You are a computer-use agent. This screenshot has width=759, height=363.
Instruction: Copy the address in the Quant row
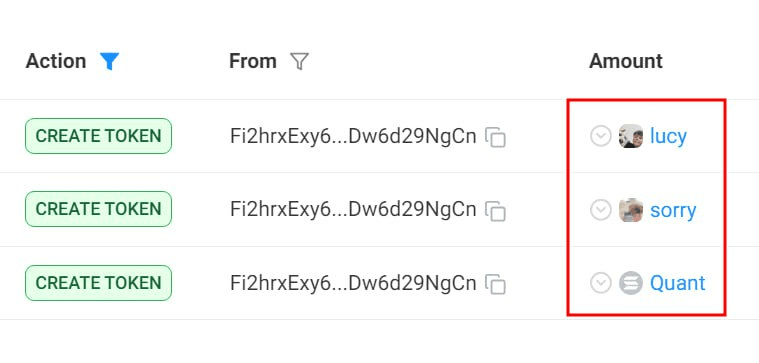click(496, 284)
